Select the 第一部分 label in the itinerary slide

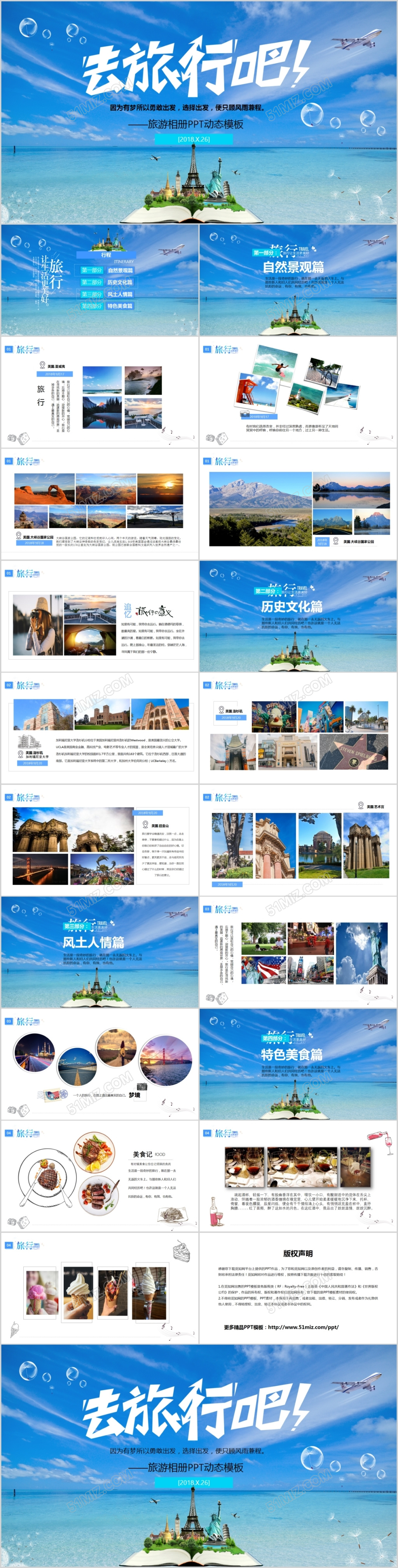91,270
